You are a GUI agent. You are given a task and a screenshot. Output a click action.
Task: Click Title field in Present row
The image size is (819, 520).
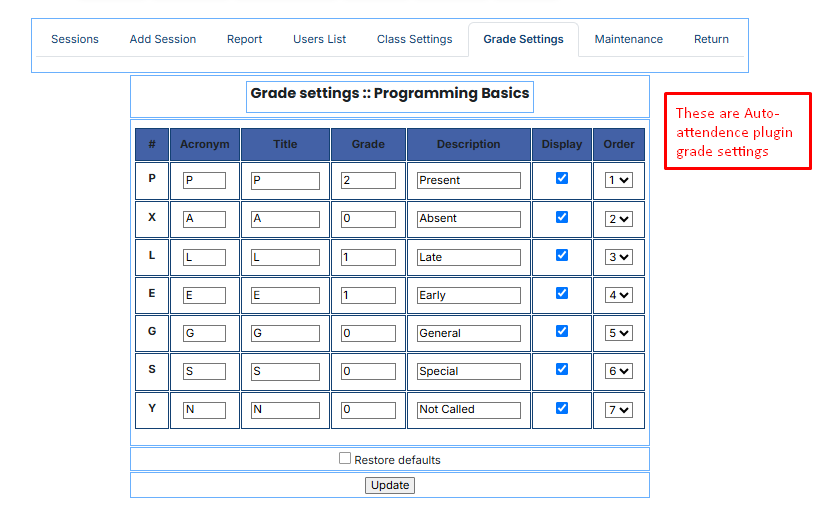tap(285, 181)
